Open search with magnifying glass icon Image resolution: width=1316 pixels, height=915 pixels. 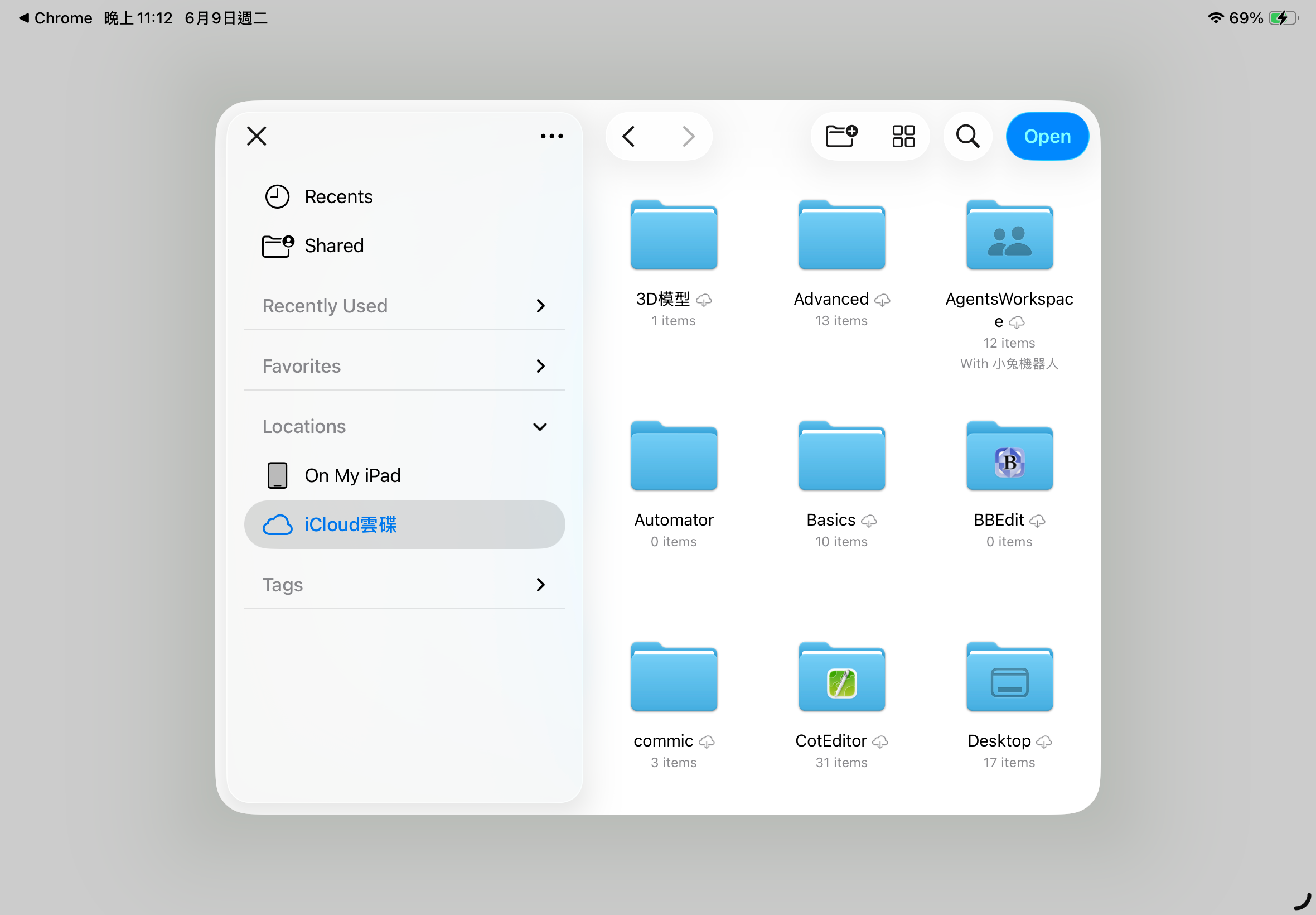coord(967,136)
